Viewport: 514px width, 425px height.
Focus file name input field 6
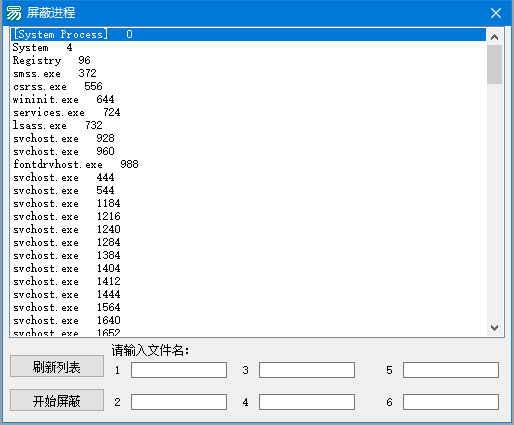(x=451, y=402)
